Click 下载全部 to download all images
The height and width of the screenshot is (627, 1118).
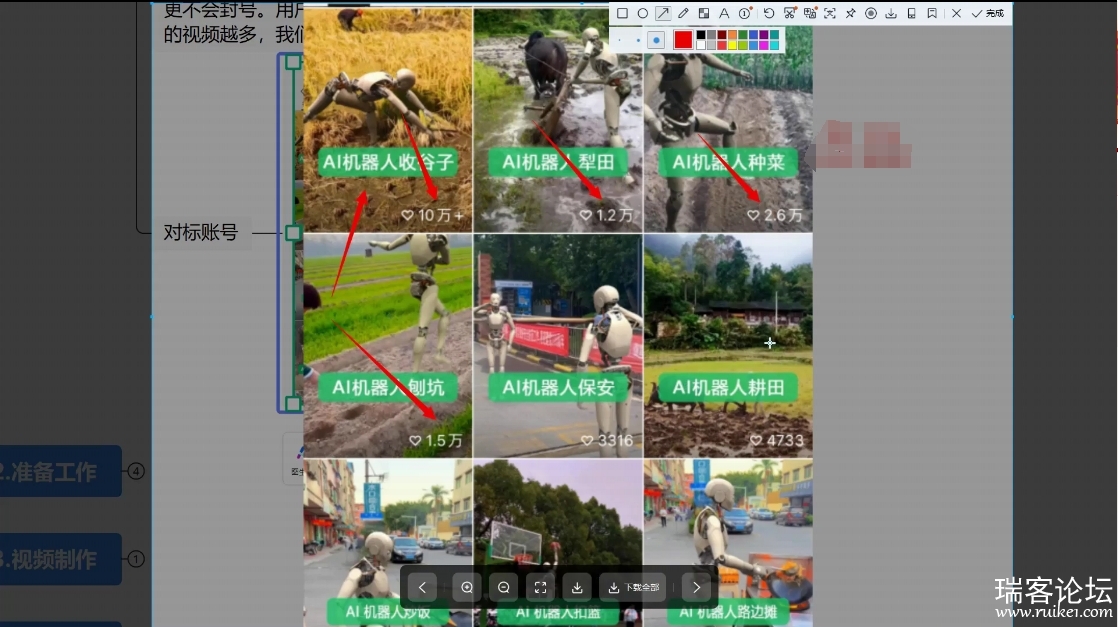coord(633,588)
